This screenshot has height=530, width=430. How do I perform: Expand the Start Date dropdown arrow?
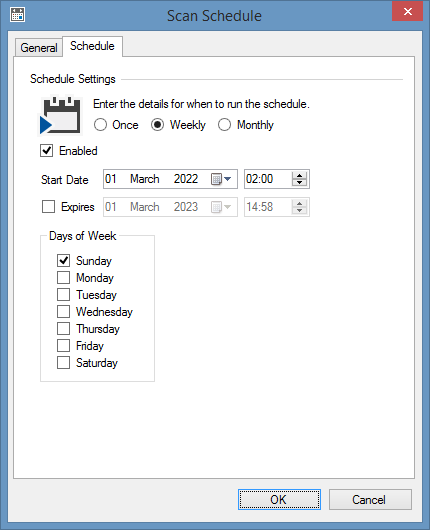tap(228, 179)
